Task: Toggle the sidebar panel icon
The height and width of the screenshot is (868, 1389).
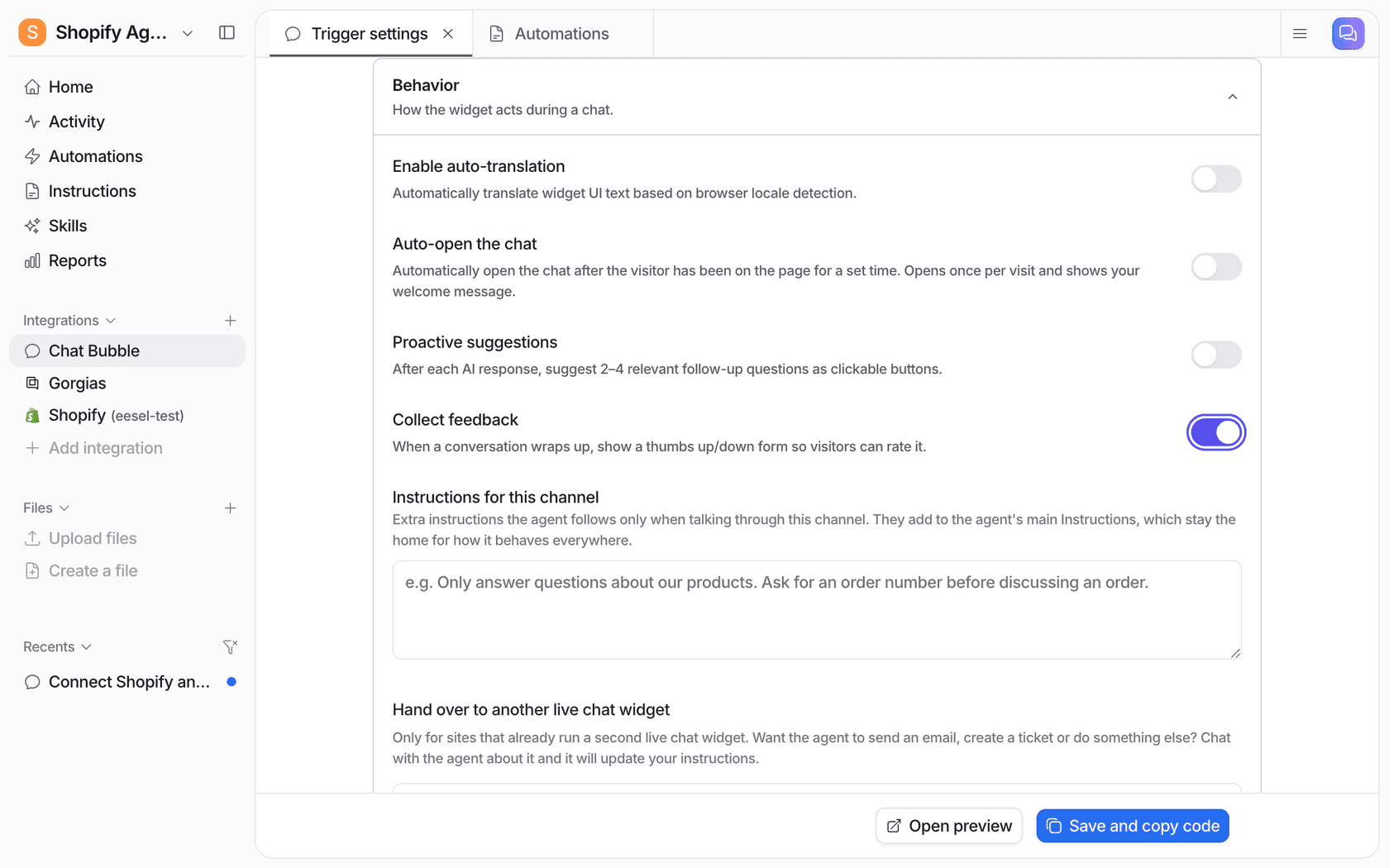Action: point(227,32)
